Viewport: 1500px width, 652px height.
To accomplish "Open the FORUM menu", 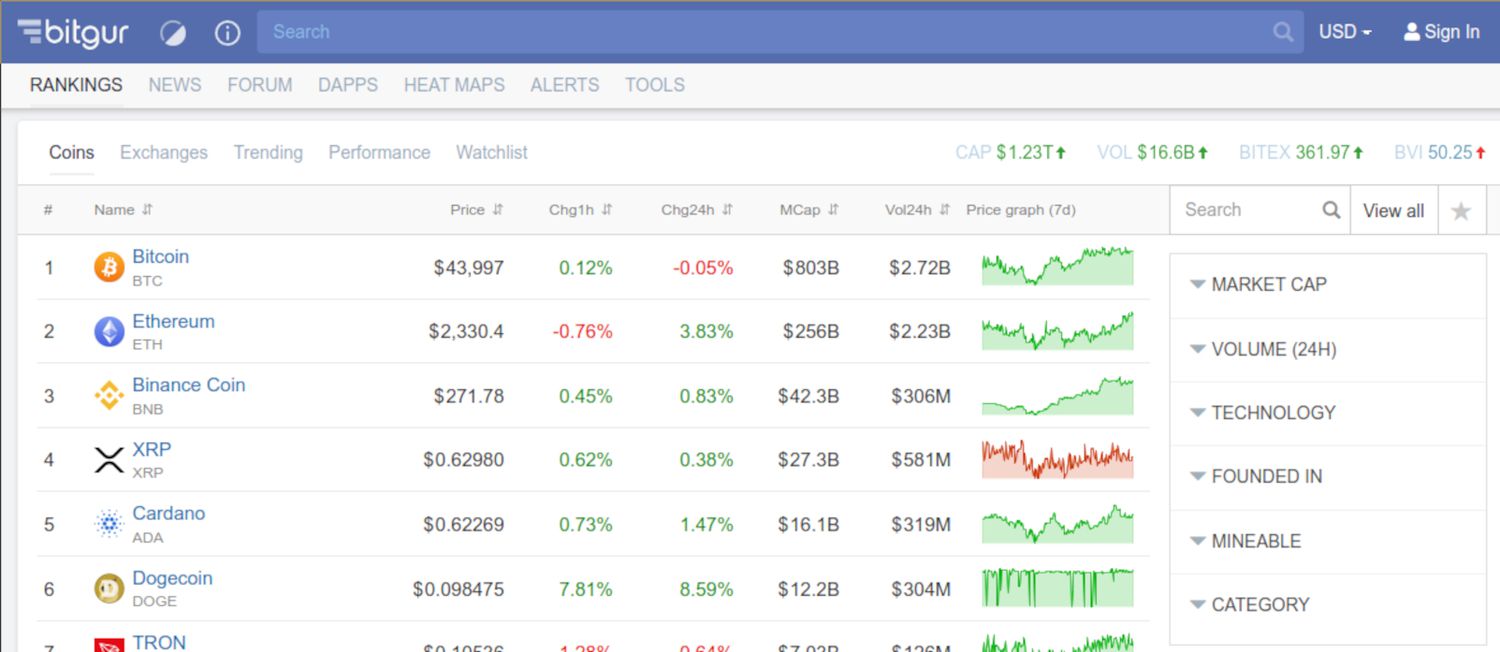I will 260,85.
